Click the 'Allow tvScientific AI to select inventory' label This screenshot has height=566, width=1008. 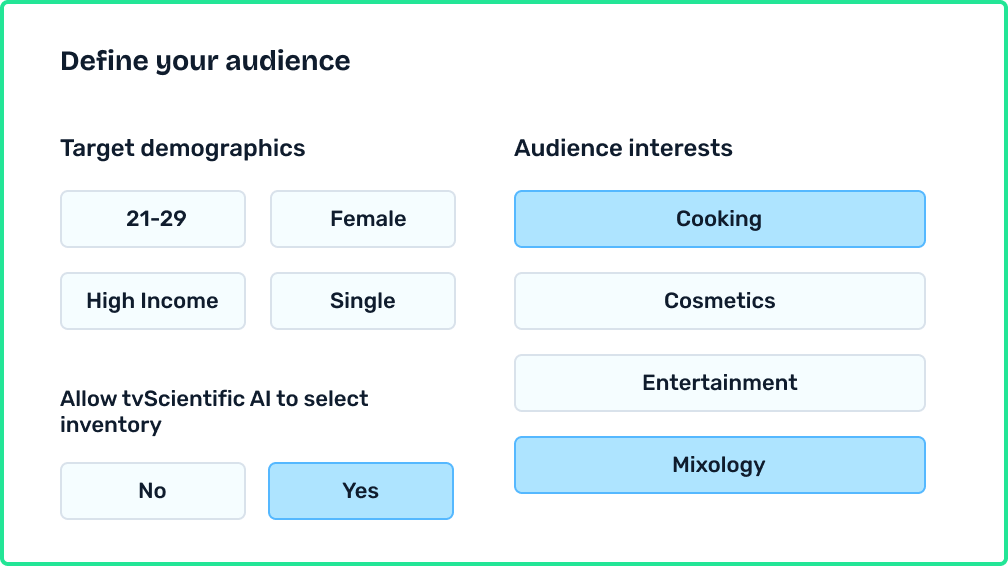(x=214, y=411)
